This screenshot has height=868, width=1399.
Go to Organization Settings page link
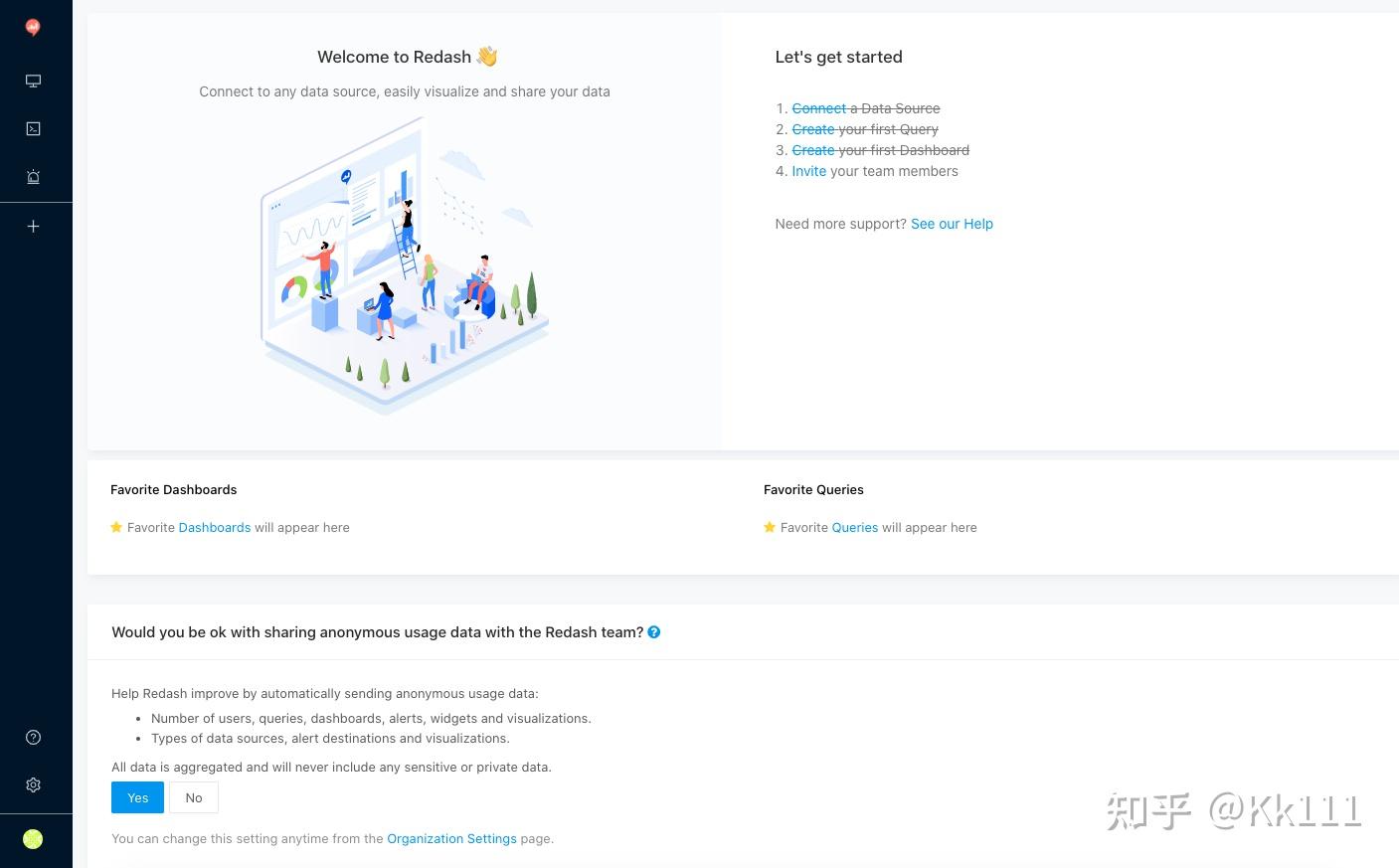tap(451, 839)
